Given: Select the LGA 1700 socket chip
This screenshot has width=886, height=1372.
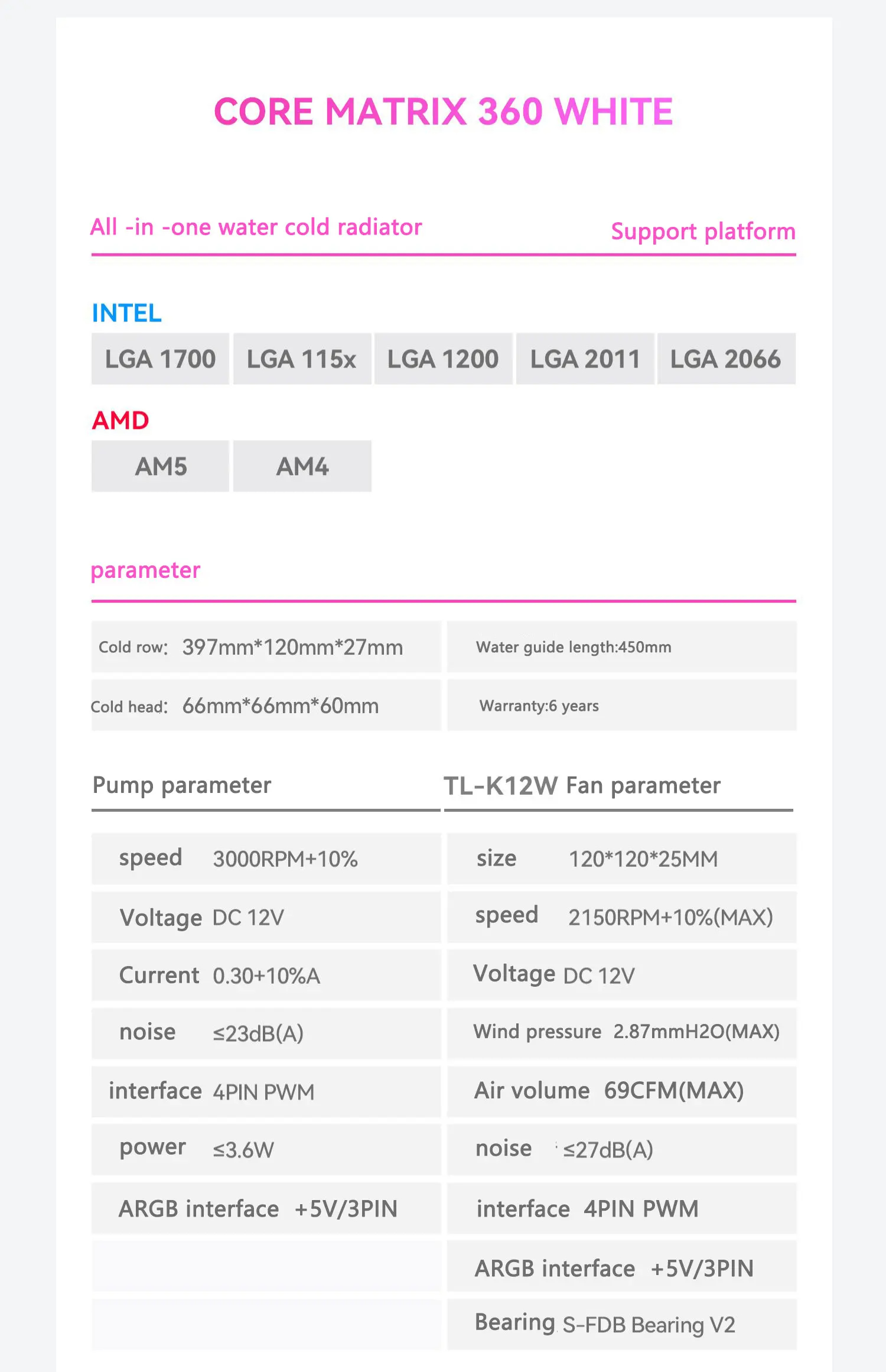Looking at the screenshot, I should pos(160,359).
